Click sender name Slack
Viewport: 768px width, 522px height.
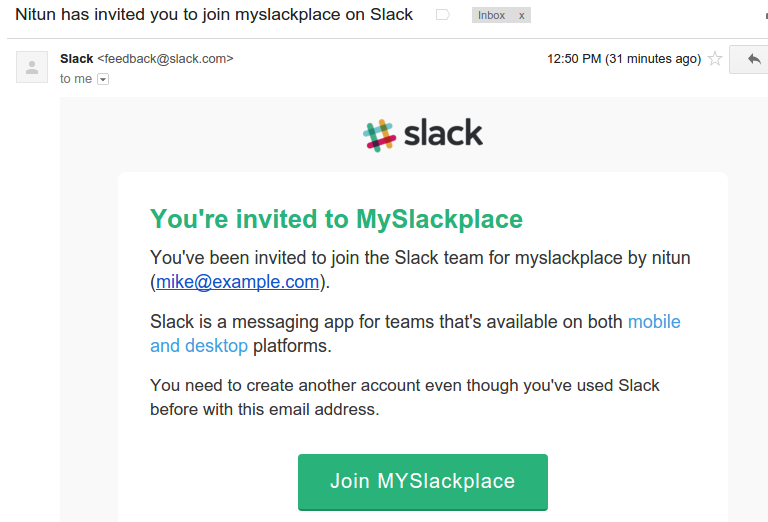(x=77, y=59)
